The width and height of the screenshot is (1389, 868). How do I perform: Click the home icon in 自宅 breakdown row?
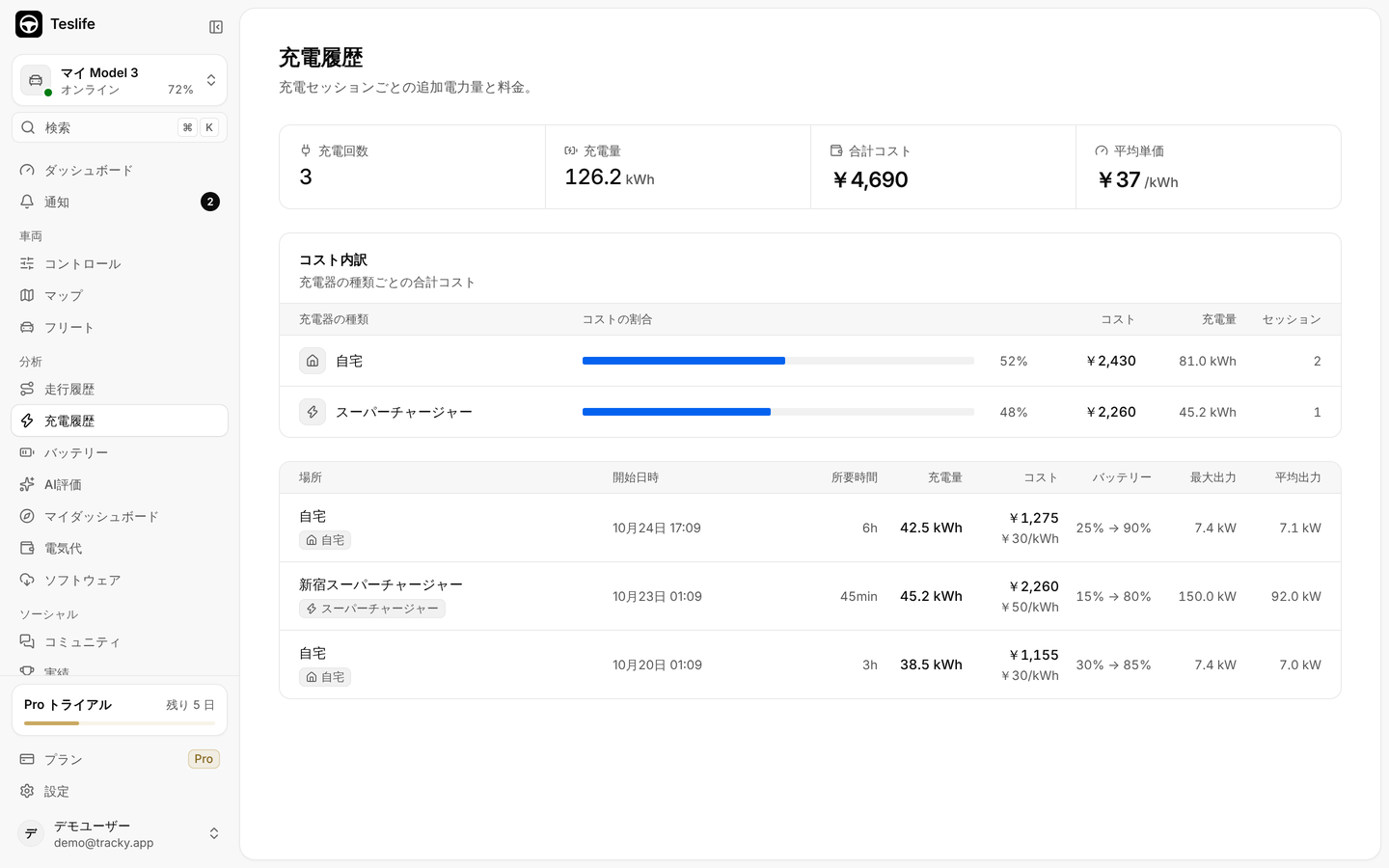(313, 361)
